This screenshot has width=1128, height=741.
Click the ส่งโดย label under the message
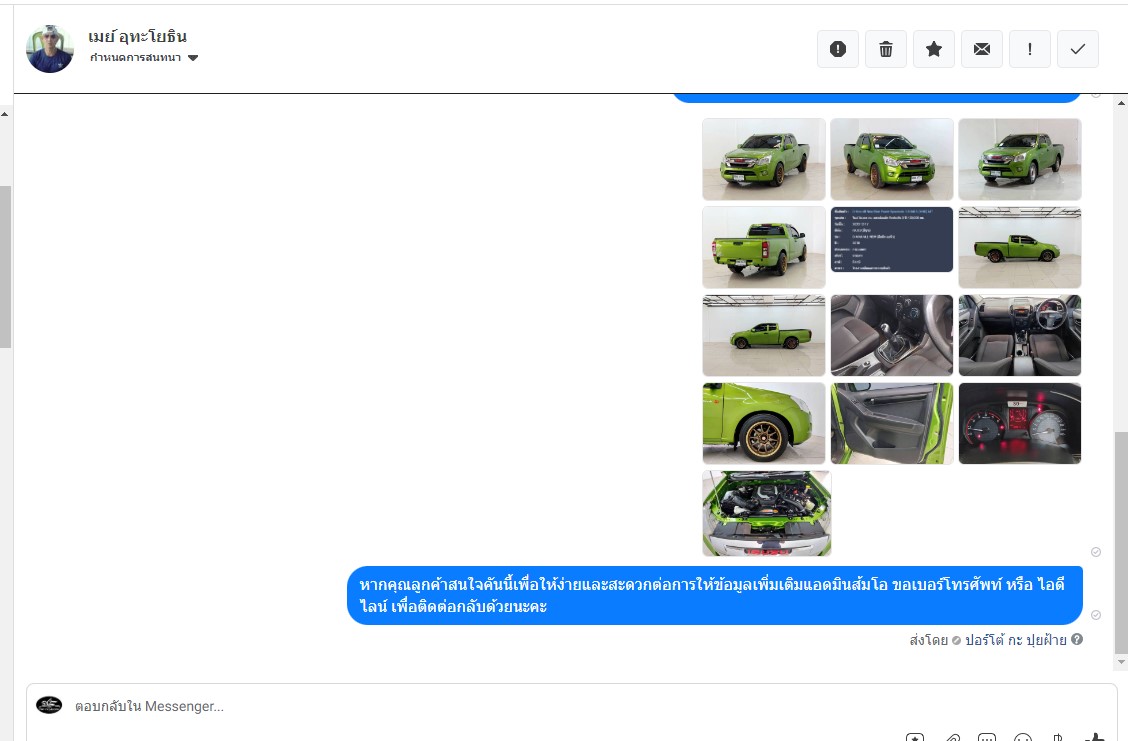(x=929, y=640)
